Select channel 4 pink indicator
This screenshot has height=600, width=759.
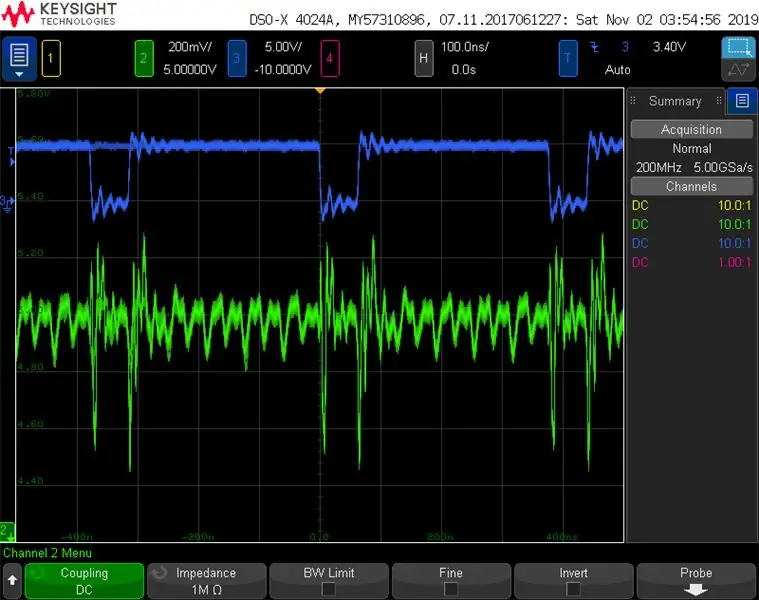pyautogui.click(x=330, y=59)
